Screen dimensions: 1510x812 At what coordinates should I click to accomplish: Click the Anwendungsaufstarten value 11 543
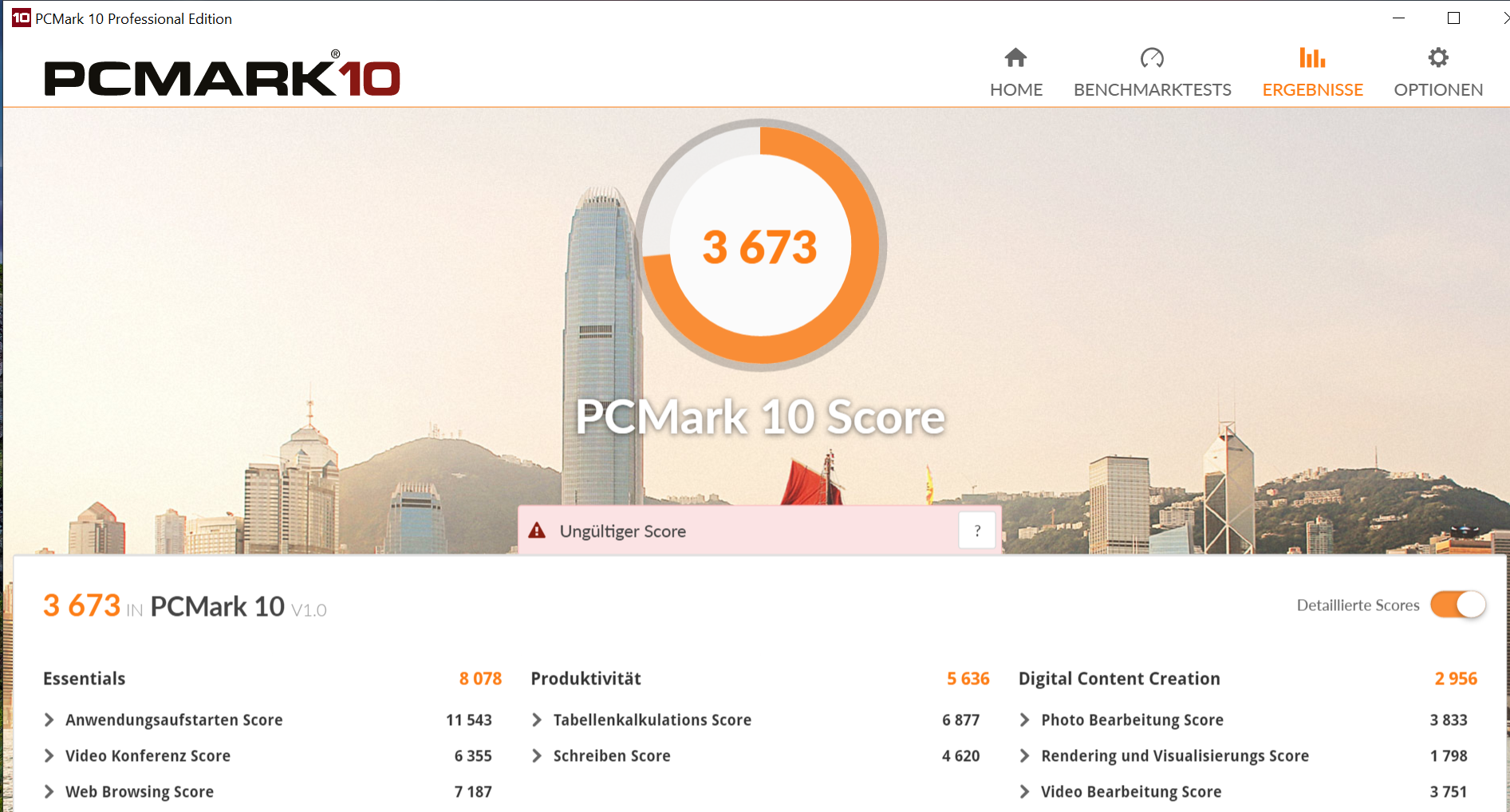tap(469, 720)
